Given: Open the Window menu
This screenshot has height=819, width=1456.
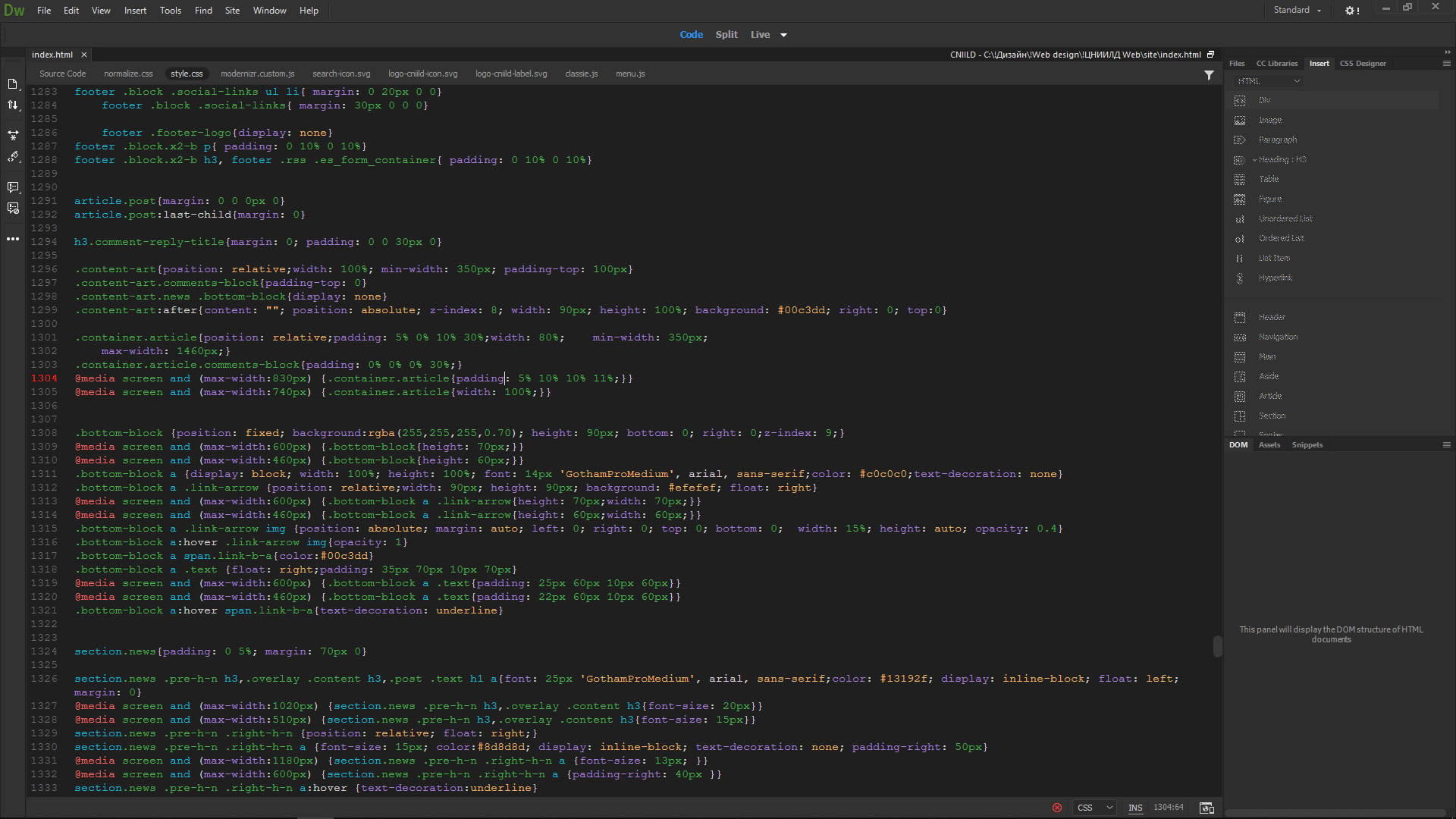Looking at the screenshot, I should click(x=269, y=11).
